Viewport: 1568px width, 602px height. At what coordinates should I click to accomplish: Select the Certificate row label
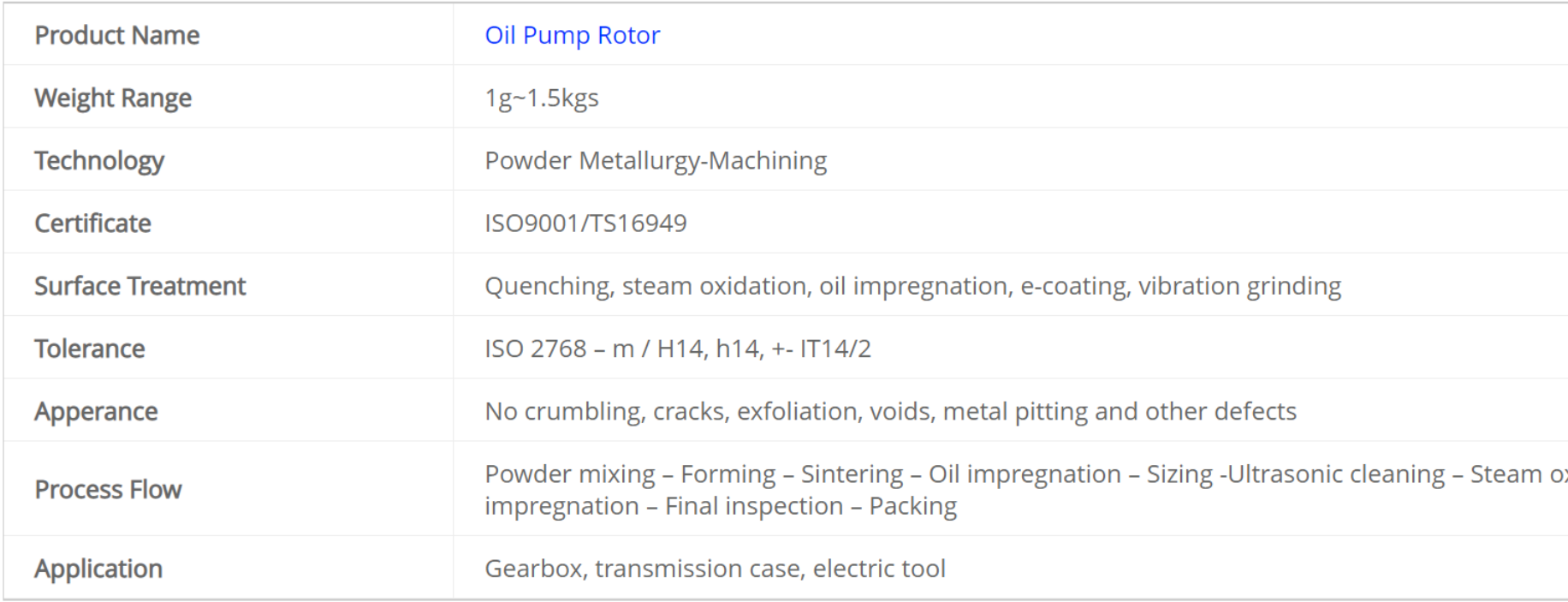click(92, 224)
